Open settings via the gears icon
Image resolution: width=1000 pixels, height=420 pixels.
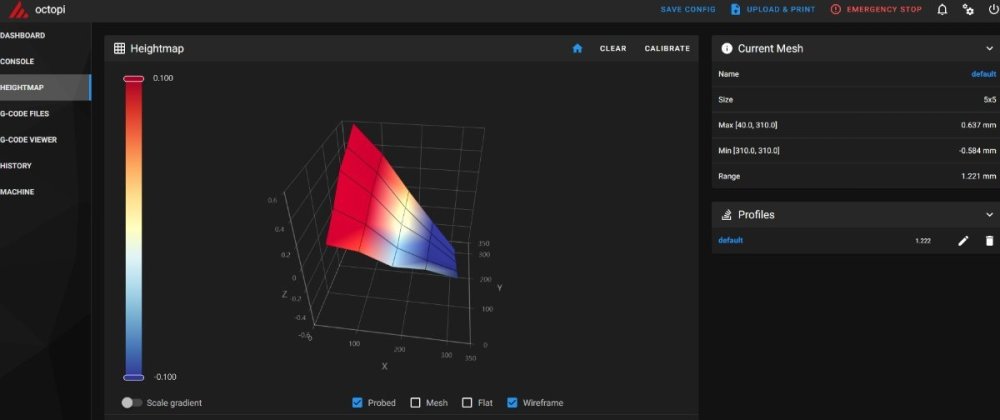968,10
